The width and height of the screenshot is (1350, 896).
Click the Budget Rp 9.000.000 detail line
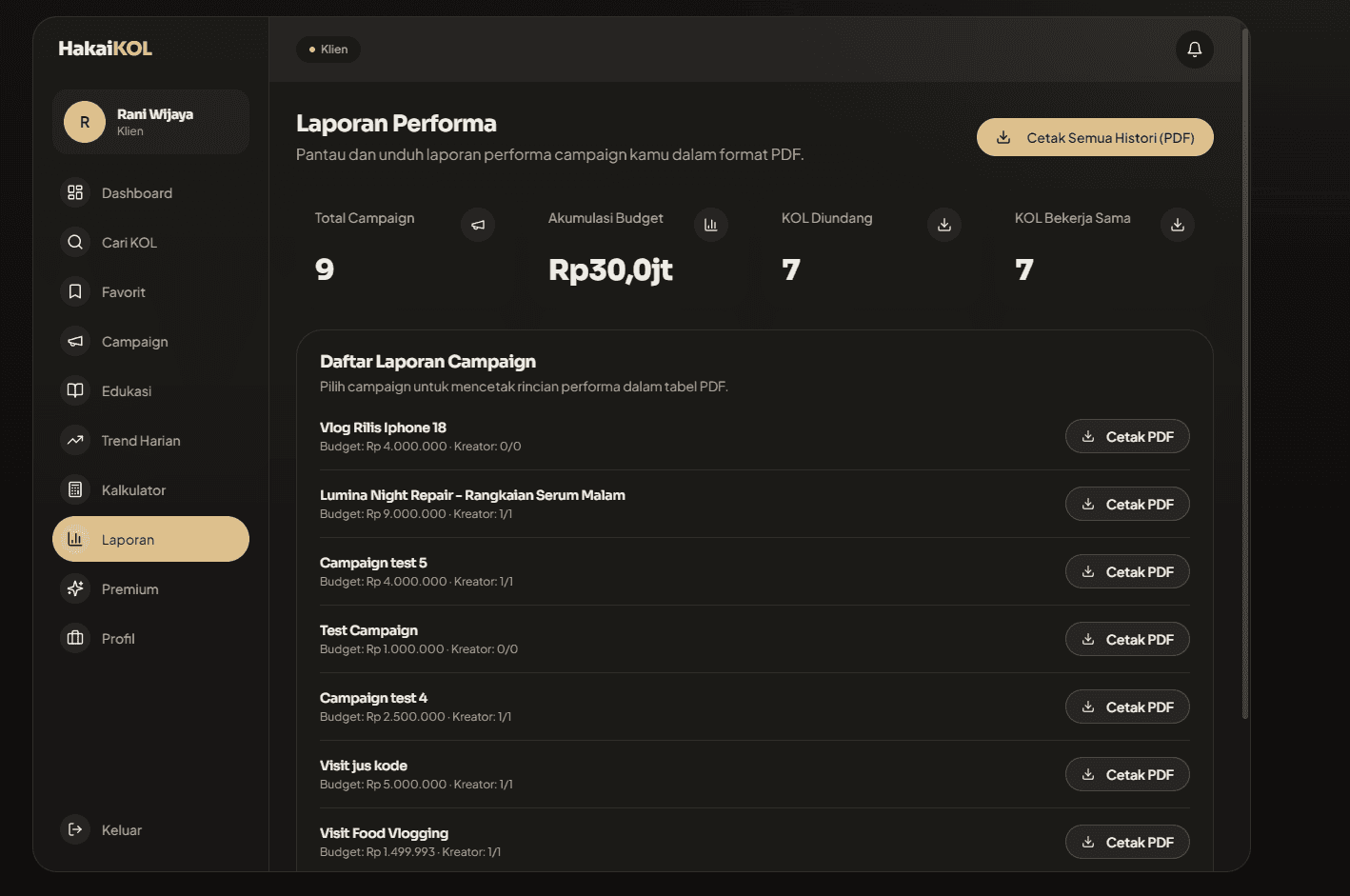pos(416,514)
